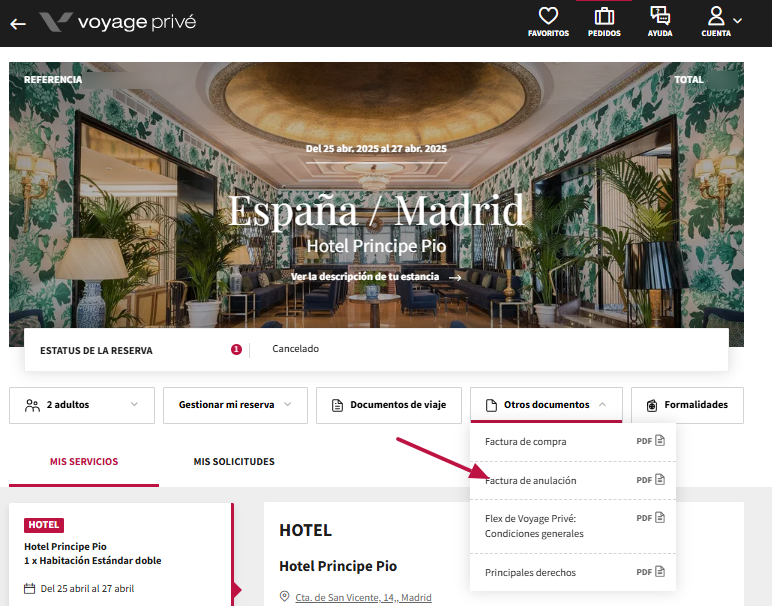Open Ver la descripción de tu estancia link
This screenshot has height=606, width=772.
[x=365, y=277]
